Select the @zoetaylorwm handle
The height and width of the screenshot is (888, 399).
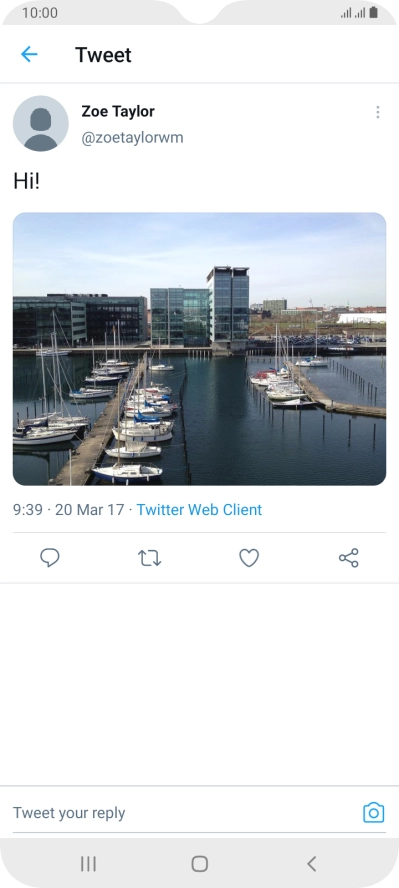point(132,138)
